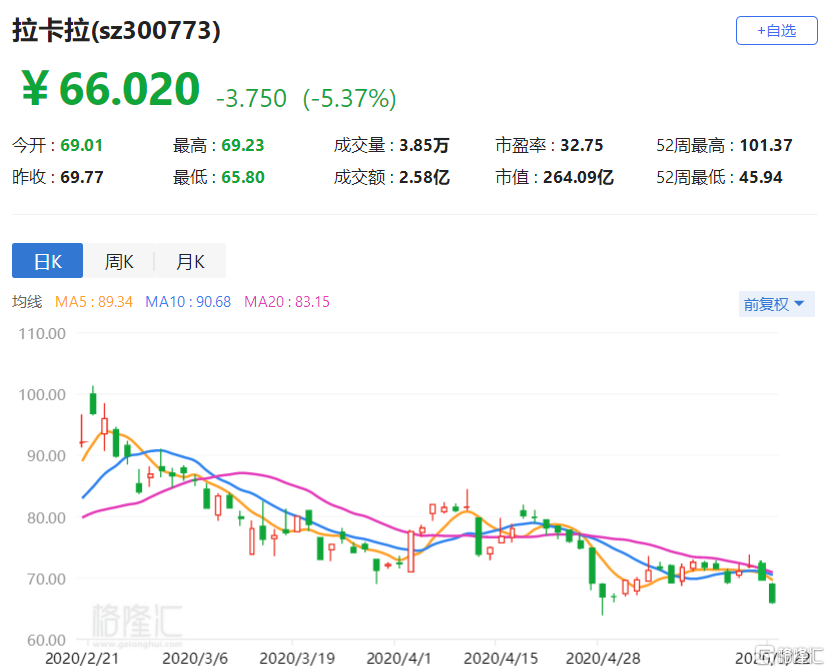Click the current price ¥66.020
The width and height of the screenshot is (830, 672).
[111, 88]
